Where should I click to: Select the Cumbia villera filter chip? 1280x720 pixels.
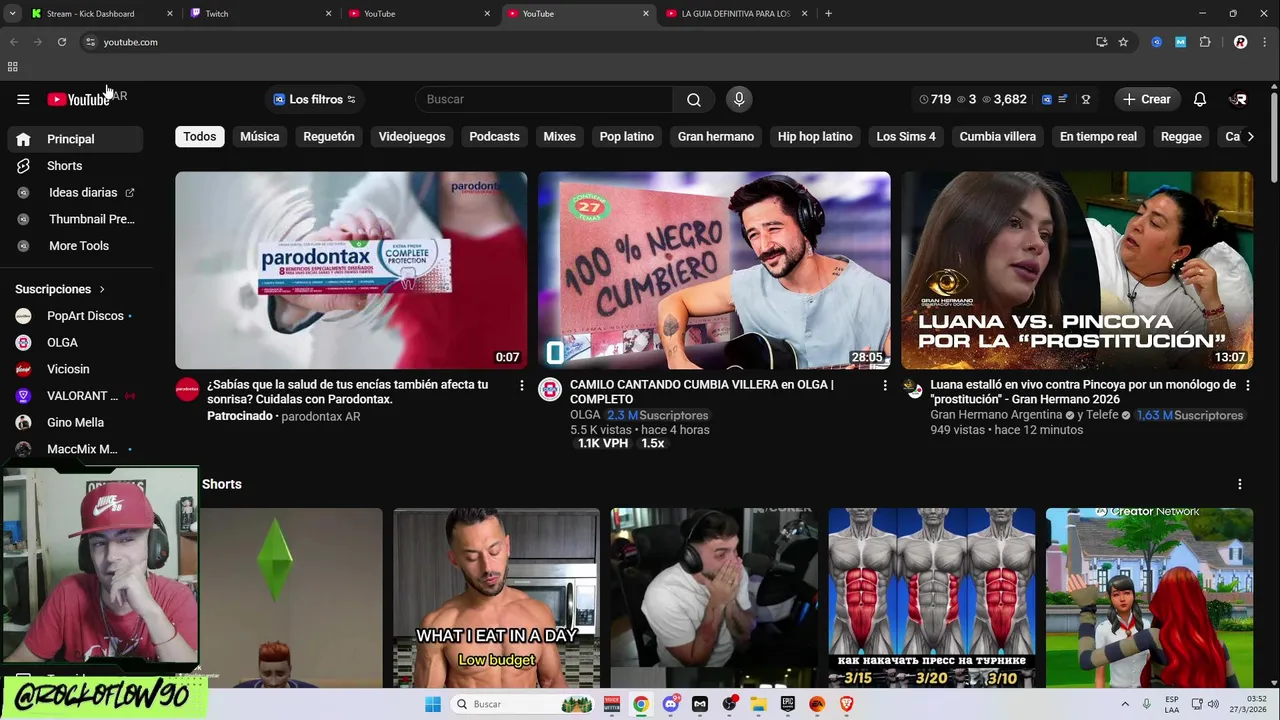click(998, 137)
